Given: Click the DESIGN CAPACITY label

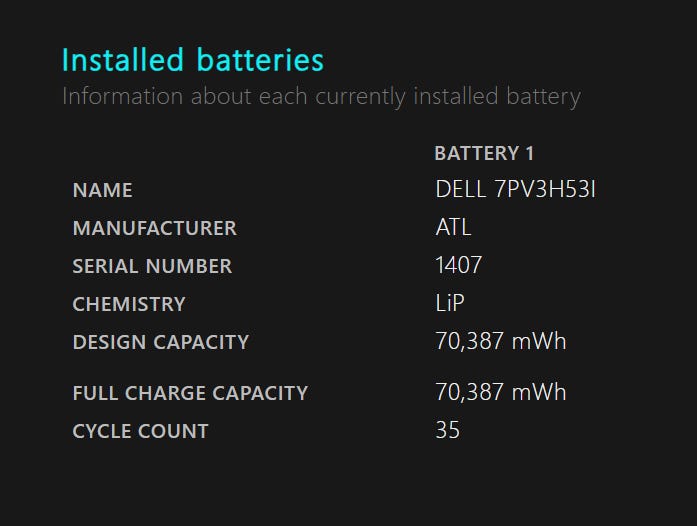Looking at the screenshot, I should pos(160,342).
